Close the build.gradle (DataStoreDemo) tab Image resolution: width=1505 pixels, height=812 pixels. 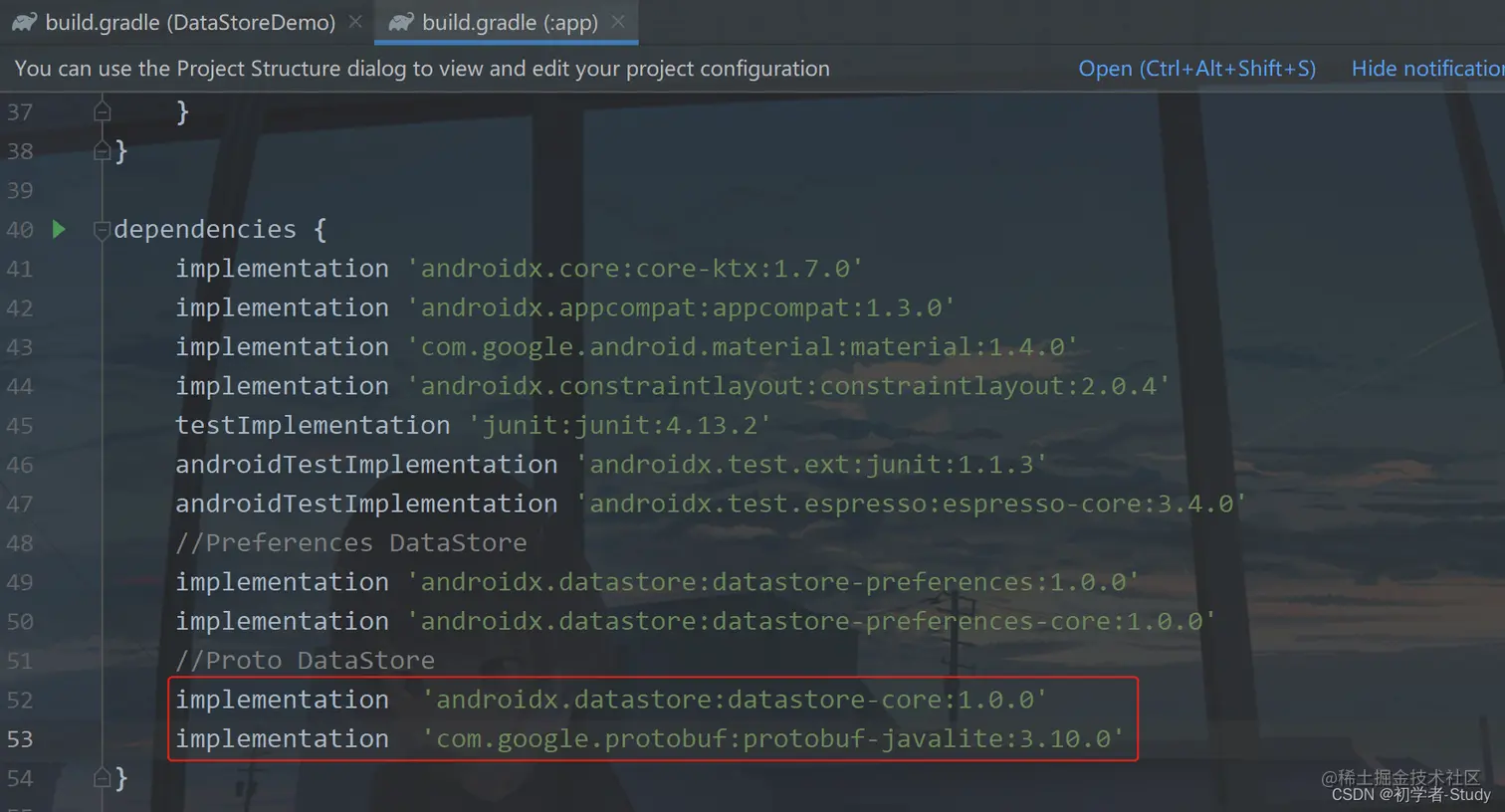pyautogui.click(x=355, y=21)
